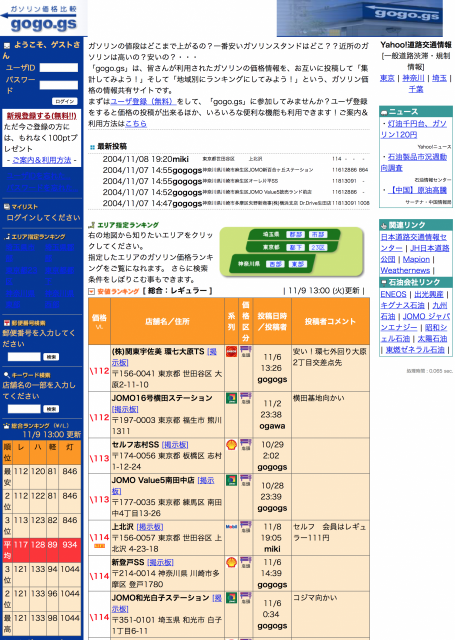Open the gogo.gs building banner image

[x=360, y=18]
